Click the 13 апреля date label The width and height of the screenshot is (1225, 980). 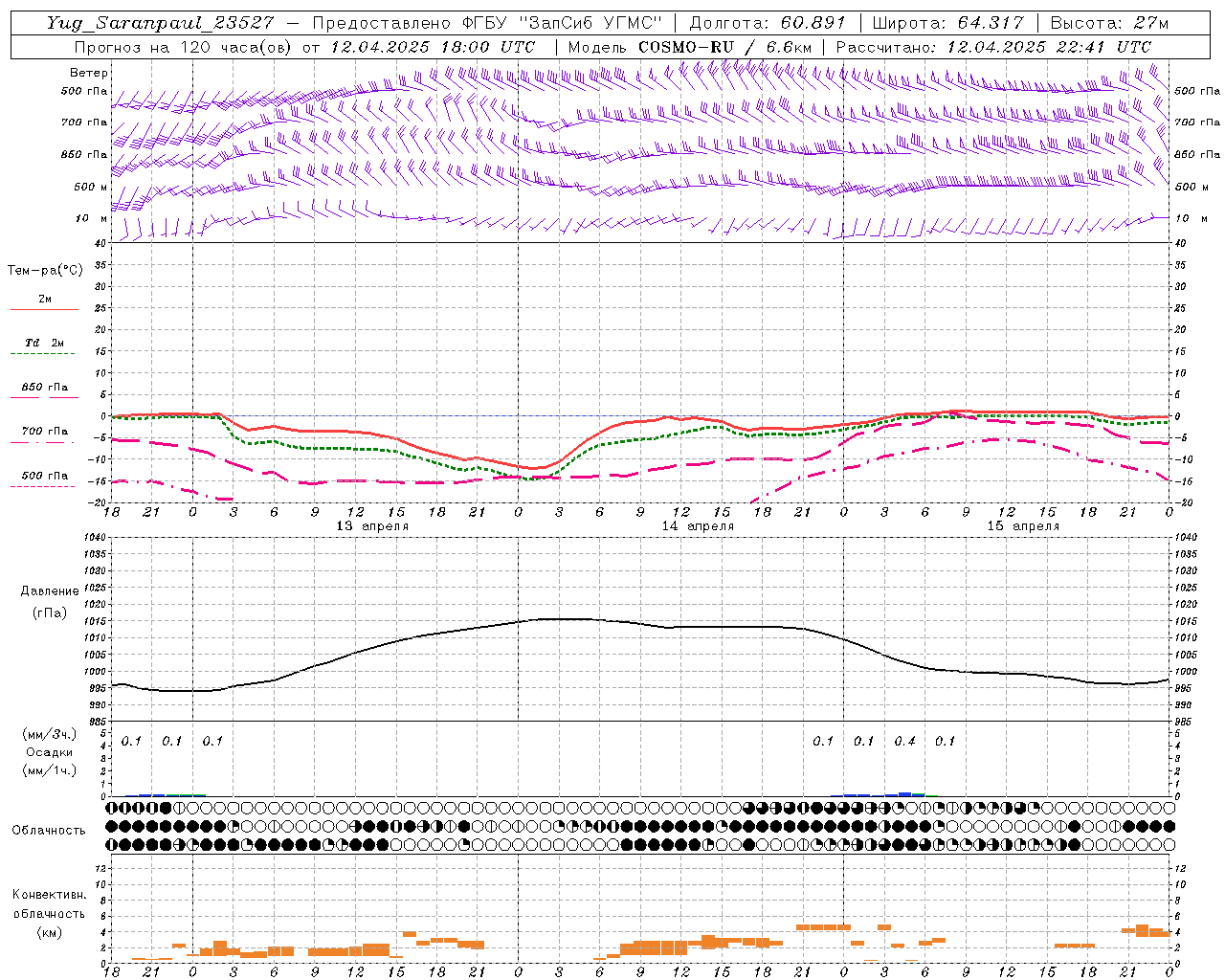[372, 526]
